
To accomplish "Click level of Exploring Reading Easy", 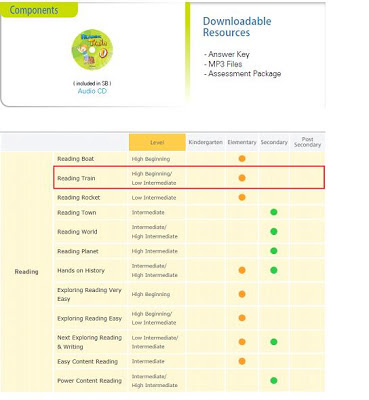I will point(154,318).
